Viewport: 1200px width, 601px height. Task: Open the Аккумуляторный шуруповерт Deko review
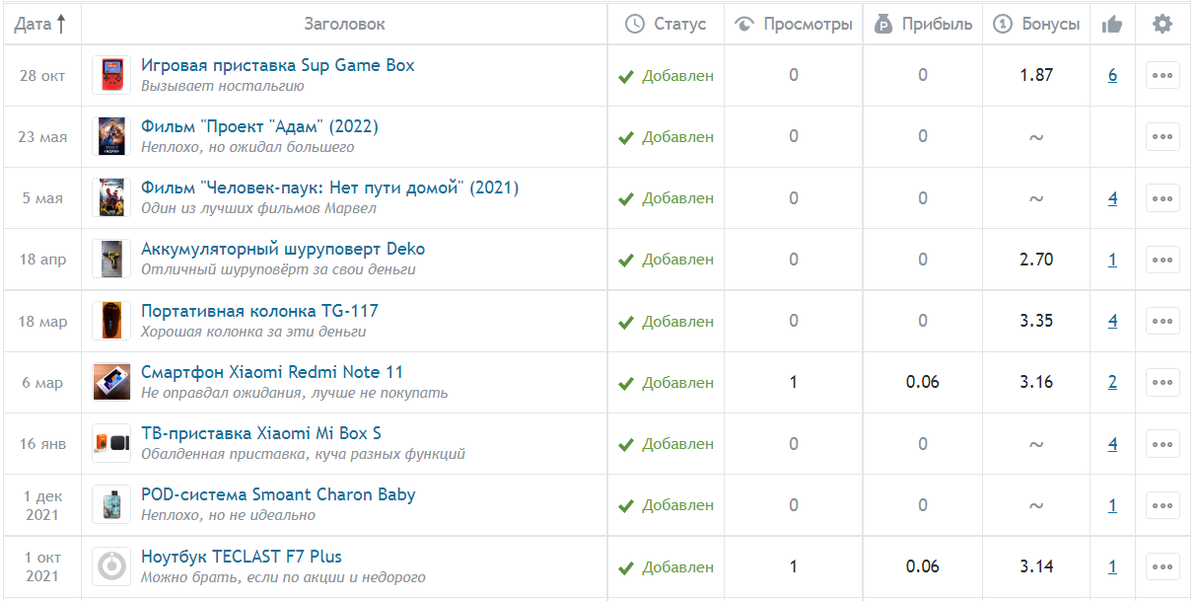tap(283, 249)
